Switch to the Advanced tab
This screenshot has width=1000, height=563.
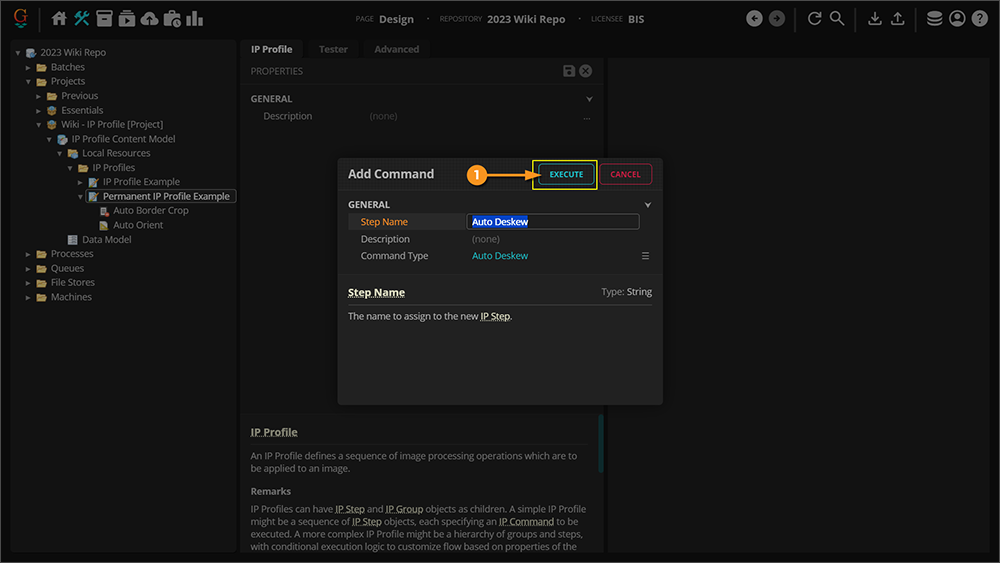(396, 49)
